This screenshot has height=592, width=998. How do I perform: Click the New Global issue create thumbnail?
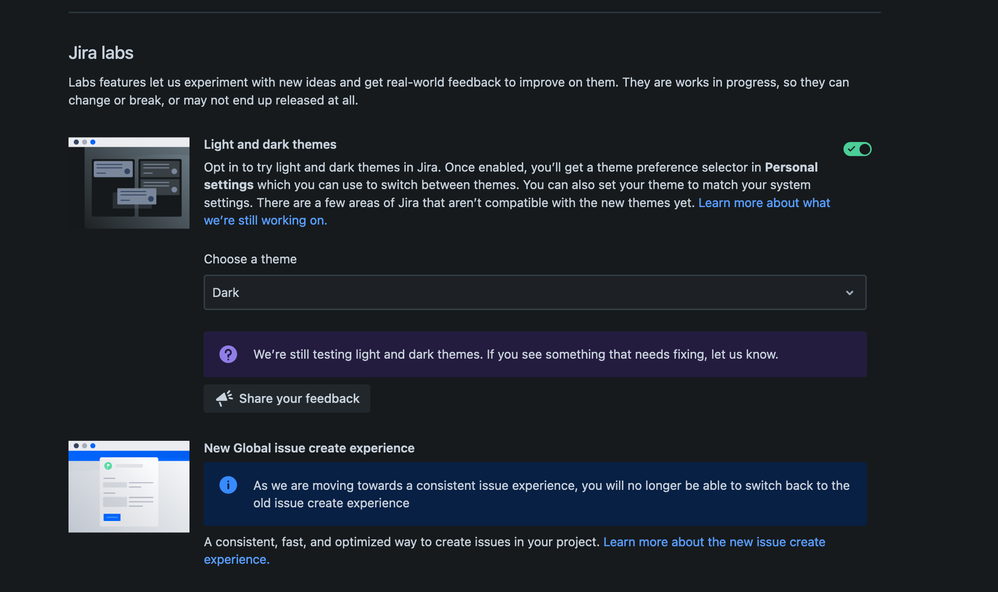coord(129,486)
